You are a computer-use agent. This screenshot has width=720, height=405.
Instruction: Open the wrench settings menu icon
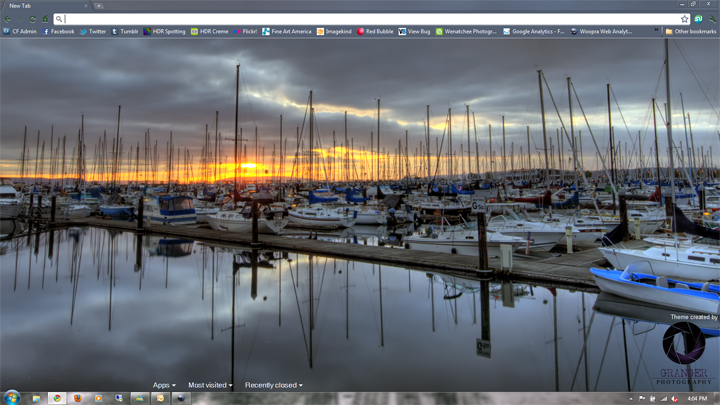[x=711, y=19]
